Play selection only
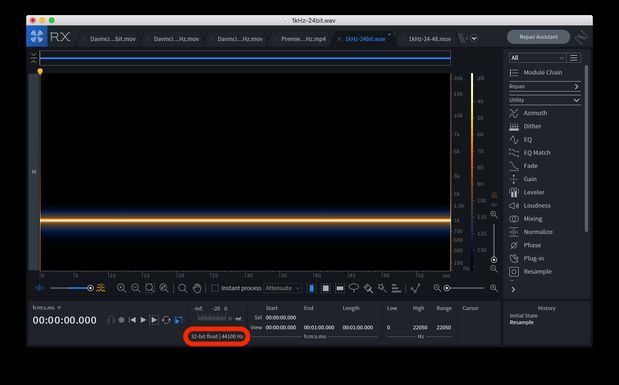619x385 pixels. [154, 320]
